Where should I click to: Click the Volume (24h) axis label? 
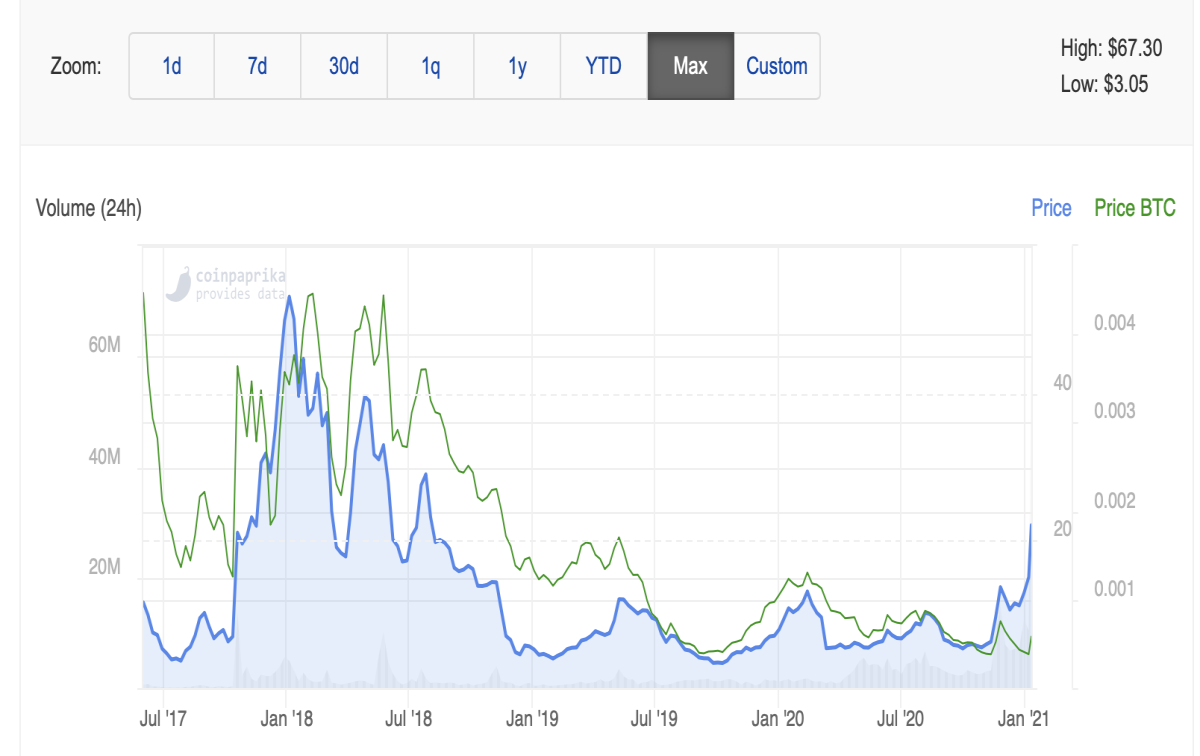[x=89, y=209]
